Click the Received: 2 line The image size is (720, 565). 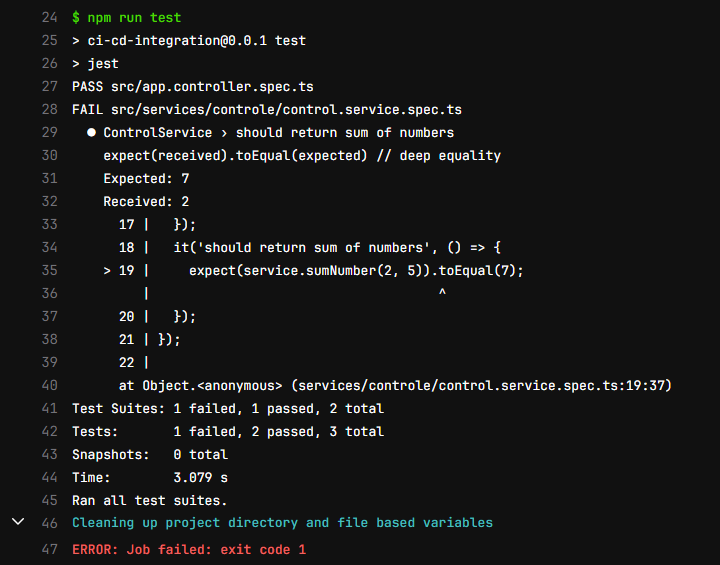pos(146,202)
